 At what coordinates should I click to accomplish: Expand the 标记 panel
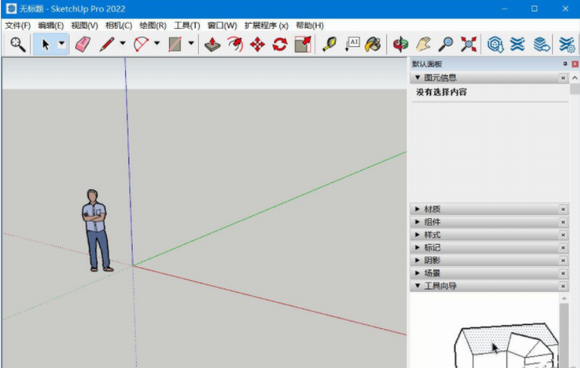(417, 247)
